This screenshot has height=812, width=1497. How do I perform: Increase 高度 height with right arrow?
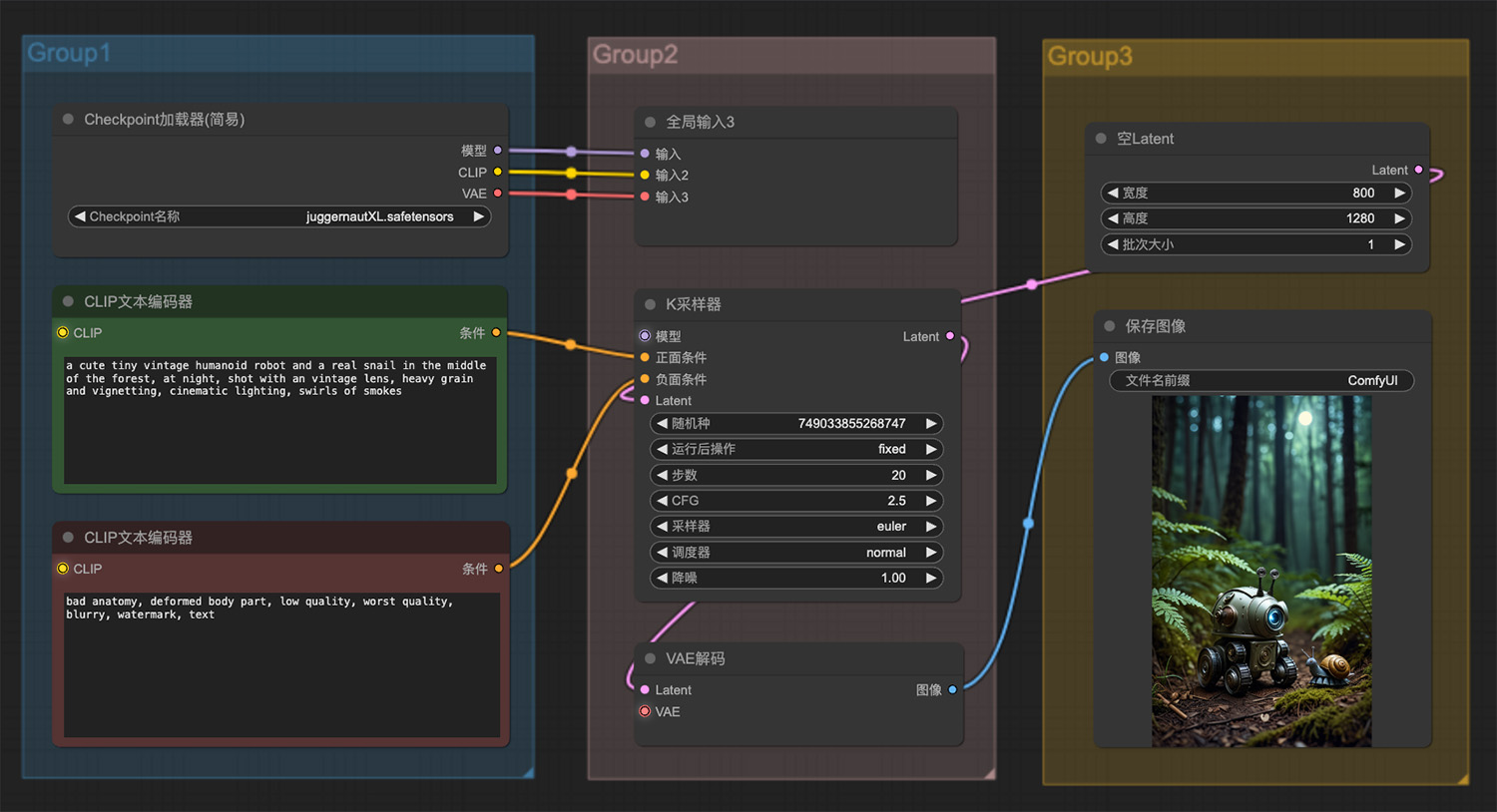[x=1399, y=218]
